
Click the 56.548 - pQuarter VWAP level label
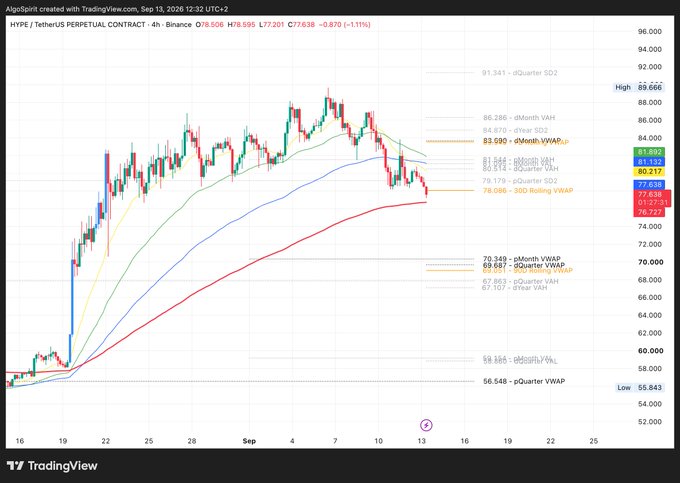coord(524,381)
